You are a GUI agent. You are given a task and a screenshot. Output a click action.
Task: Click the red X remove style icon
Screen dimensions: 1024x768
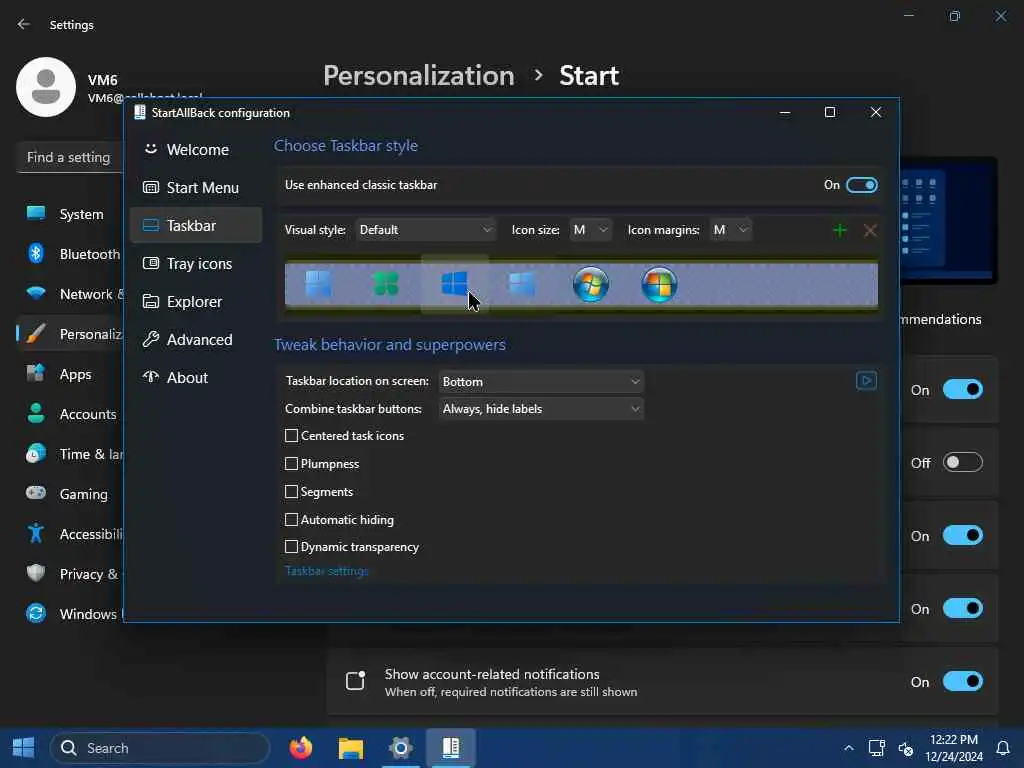870,230
